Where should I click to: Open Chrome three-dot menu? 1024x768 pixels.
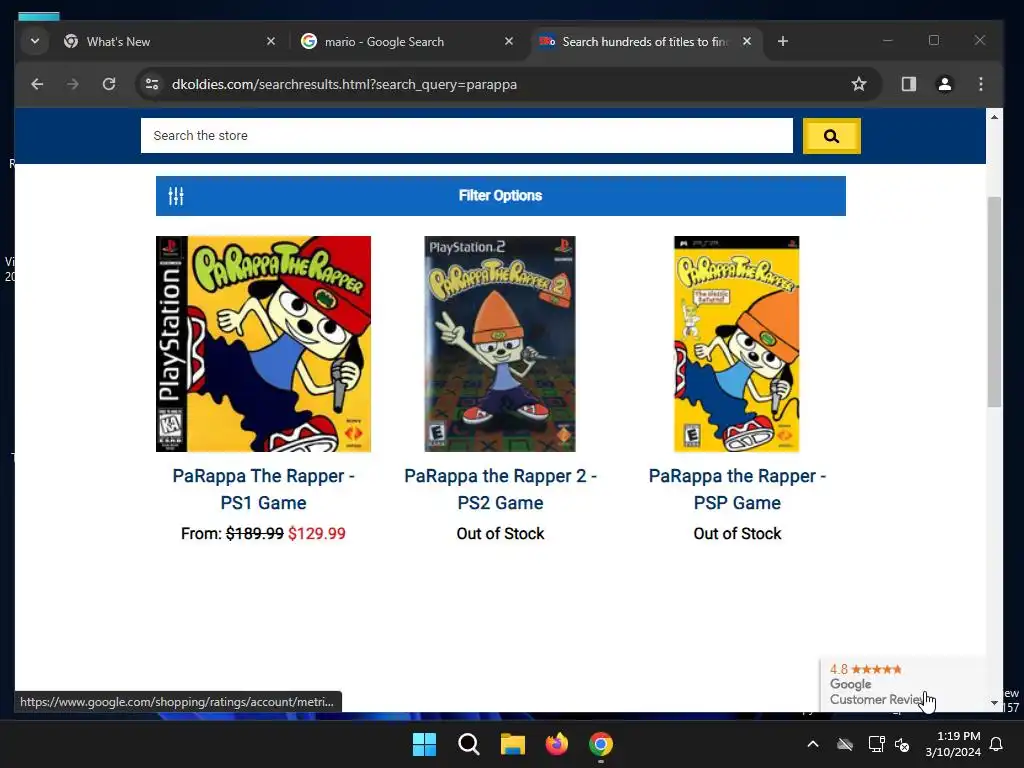pos(980,84)
